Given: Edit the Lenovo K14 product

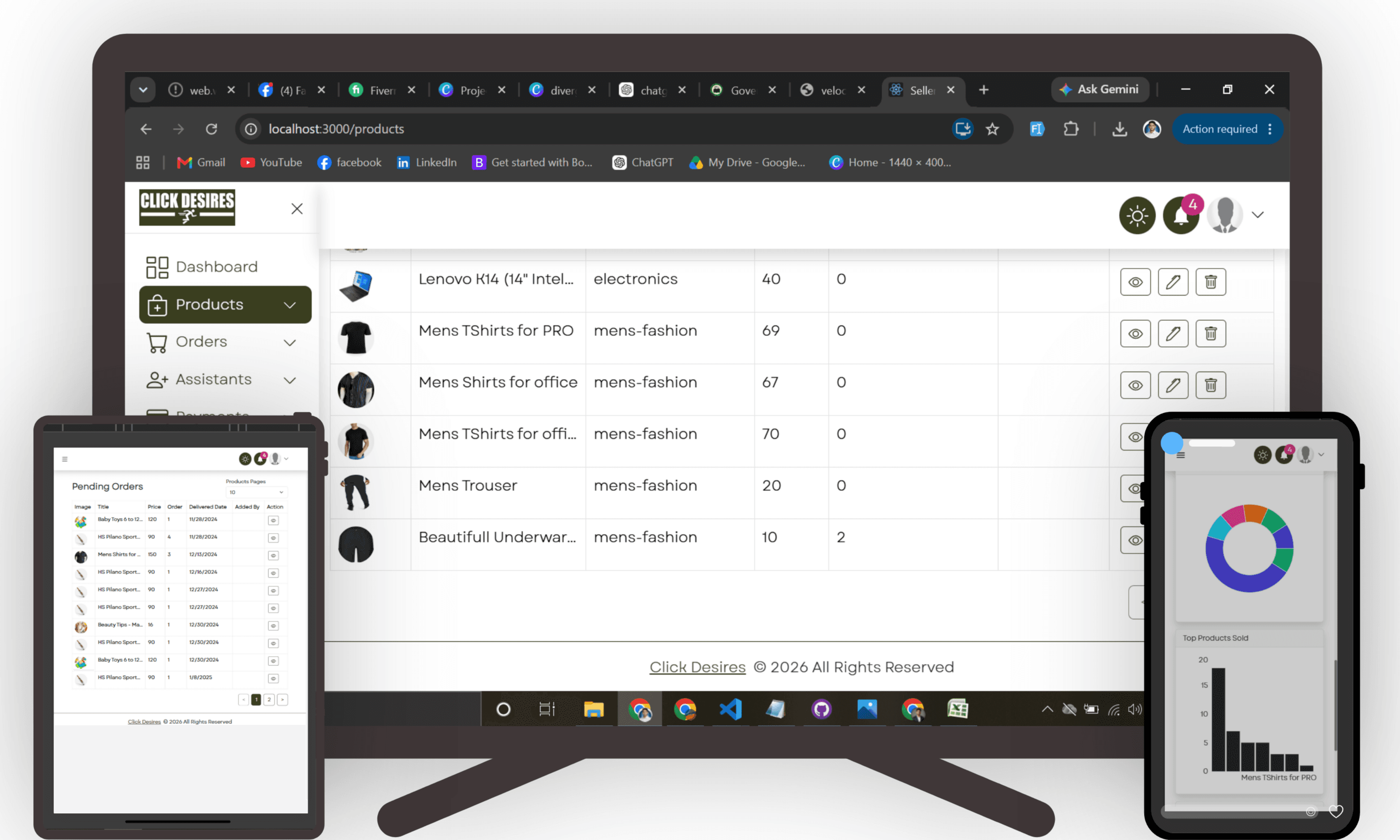Looking at the screenshot, I should click(x=1172, y=282).
